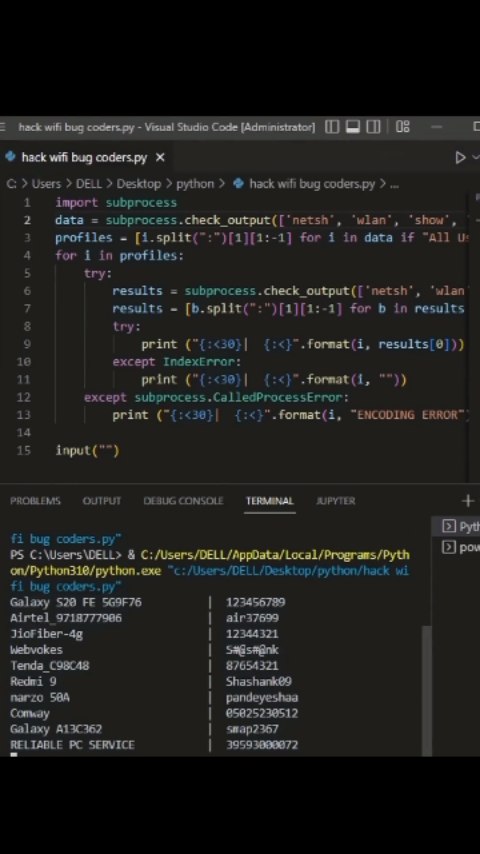
Task: Toggle primary side bar layout icon
Action: (331, 127)
